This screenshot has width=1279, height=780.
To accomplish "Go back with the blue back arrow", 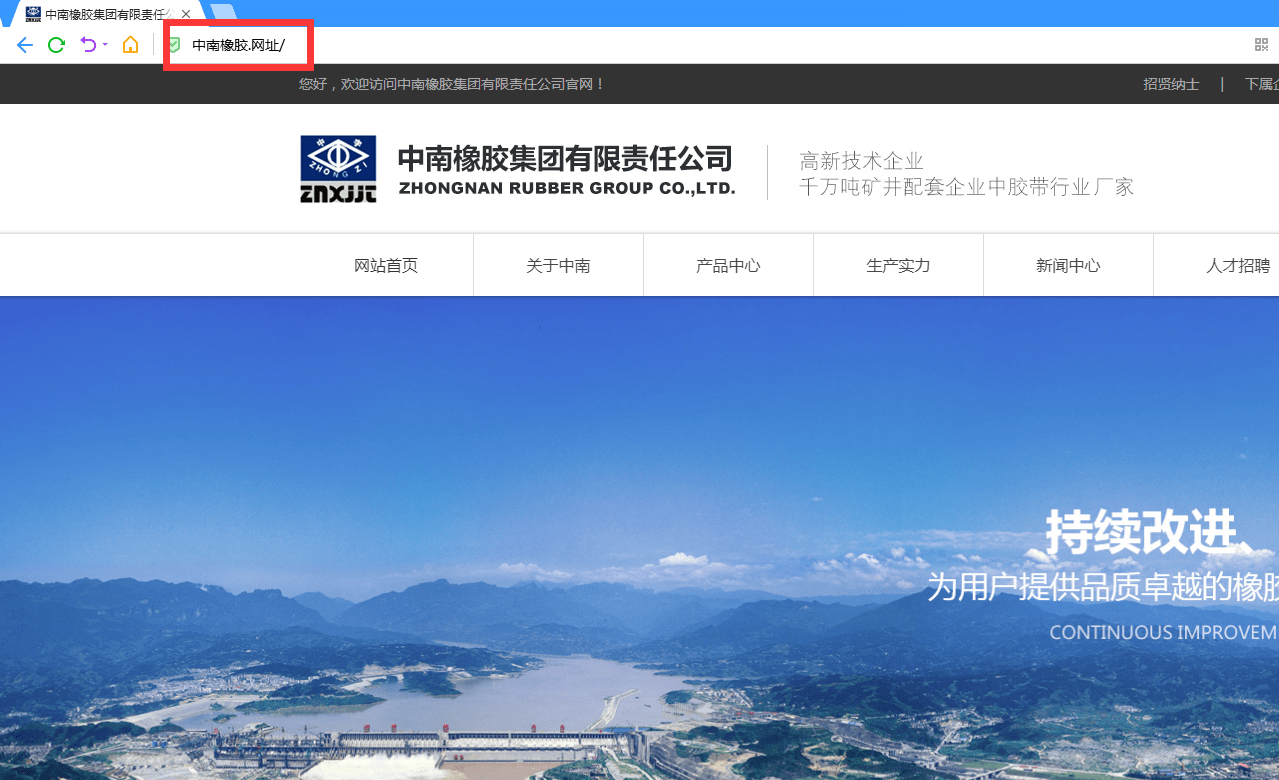I will 25,45.
